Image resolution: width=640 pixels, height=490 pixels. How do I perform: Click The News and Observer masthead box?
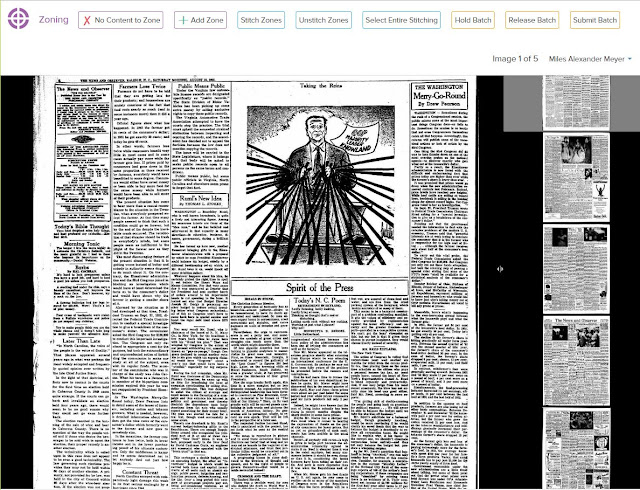click(x=82, y=153)
